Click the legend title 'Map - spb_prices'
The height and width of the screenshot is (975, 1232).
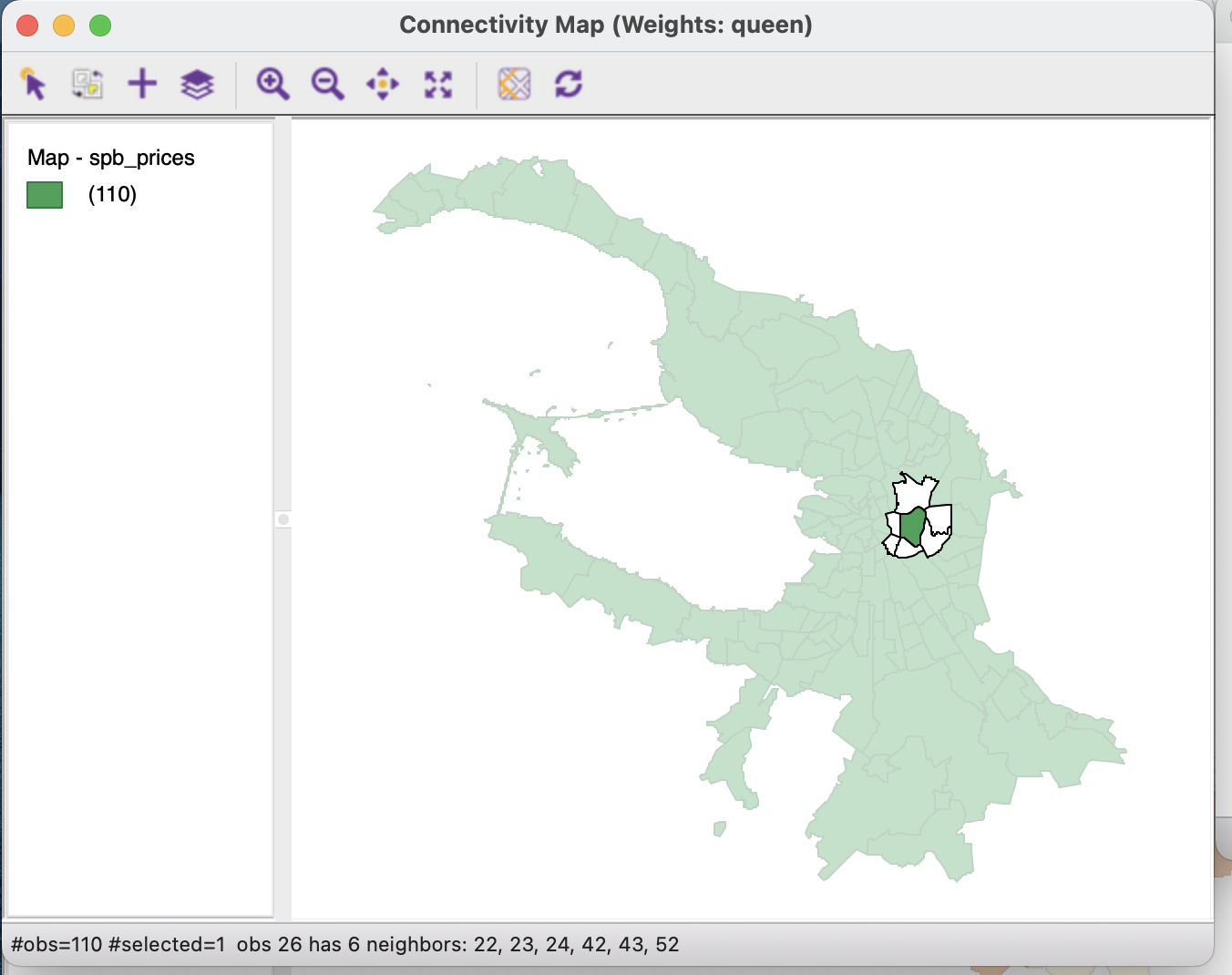(111, 158)
